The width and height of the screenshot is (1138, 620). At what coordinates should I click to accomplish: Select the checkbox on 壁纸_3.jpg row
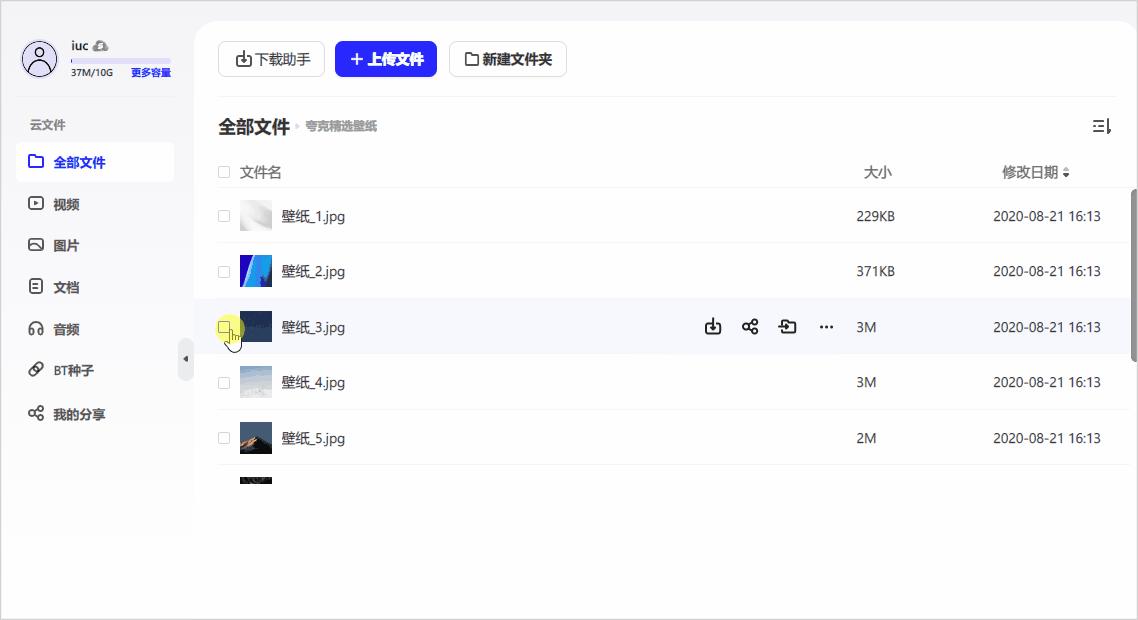[224, 327]
